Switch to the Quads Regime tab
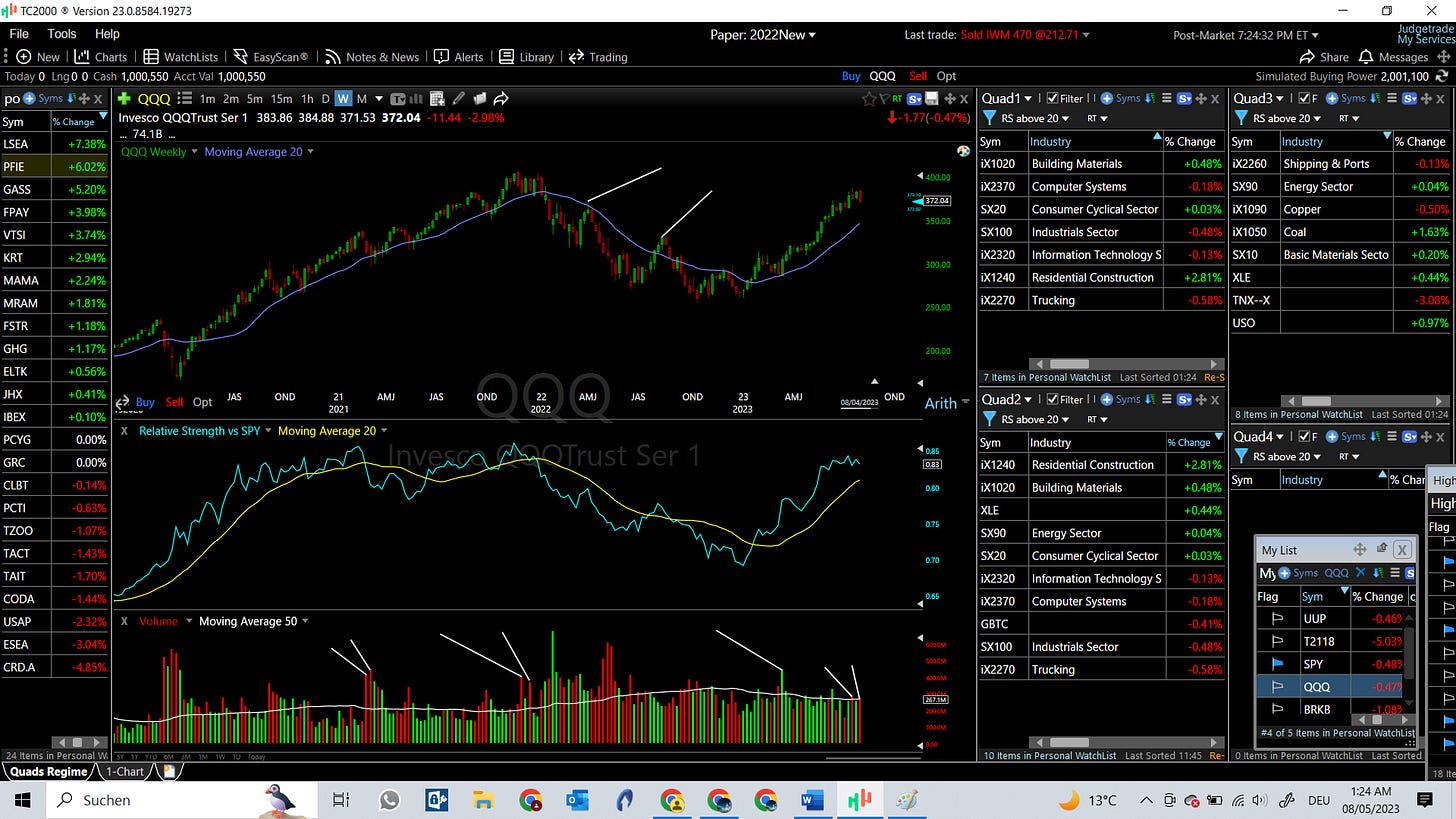This screenshot has height=819, width=1456. coord(46,771)
